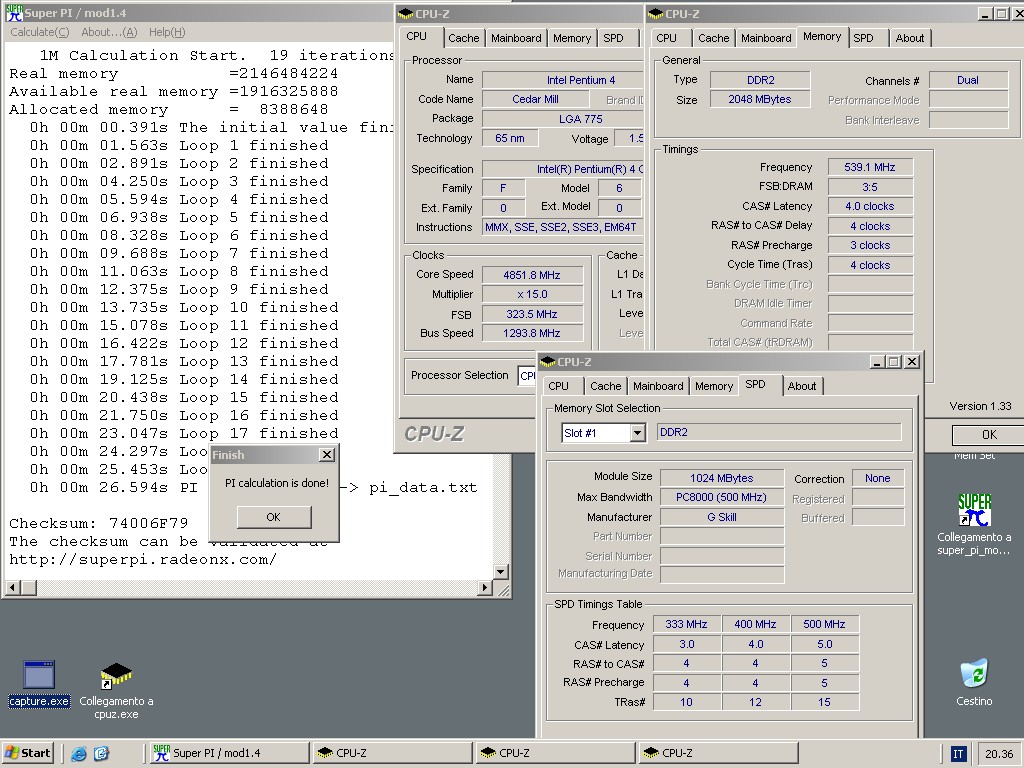This screenshot has width=1024, height=768.
Task: Click the Package LGA 775 field
Action: point(563,119)
